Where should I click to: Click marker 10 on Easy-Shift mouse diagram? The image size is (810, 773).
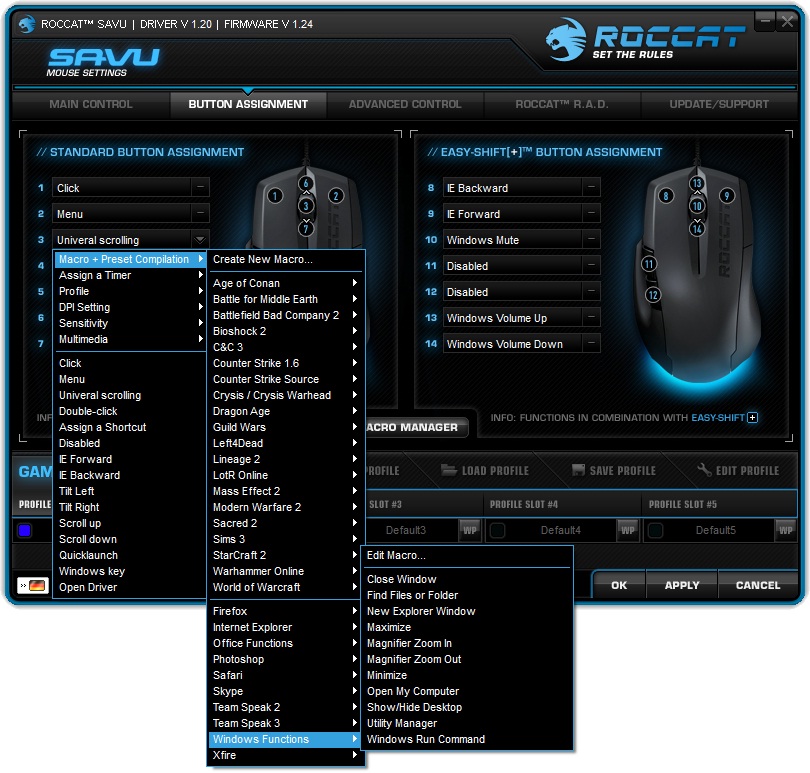coord(697,206)
